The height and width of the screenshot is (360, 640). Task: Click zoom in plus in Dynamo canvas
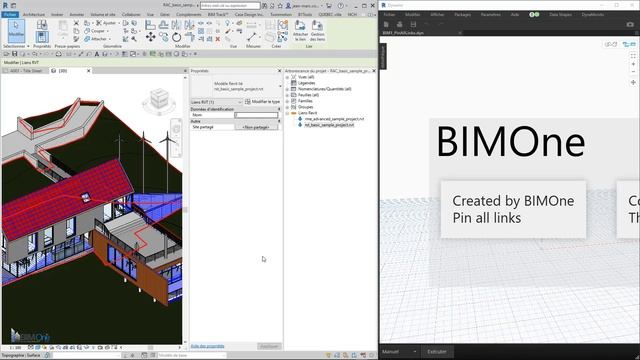click(x=633, y=64)
